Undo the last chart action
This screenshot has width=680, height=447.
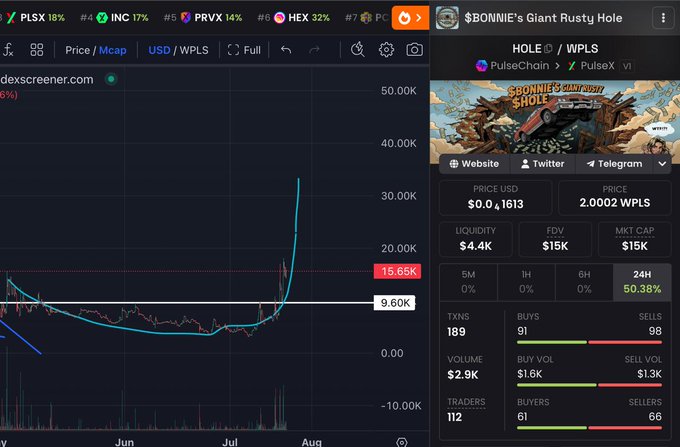click(x=286, y=50)
